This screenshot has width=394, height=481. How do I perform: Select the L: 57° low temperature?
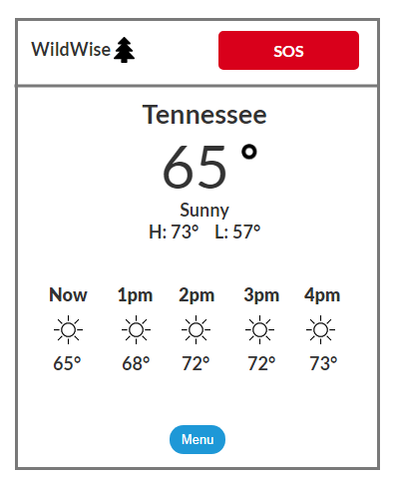(237, 232)
